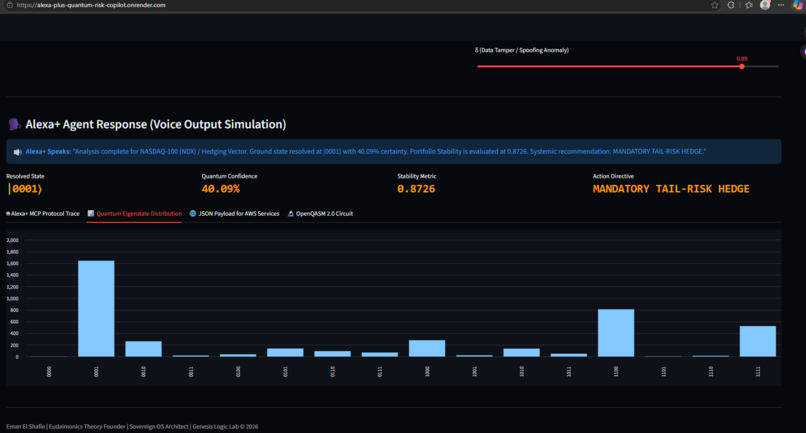806x433 pixels.
Task: Click the Data Tamper / Spoofing Anomaly label
Action: pyautogui.click(x=521, y=50)
